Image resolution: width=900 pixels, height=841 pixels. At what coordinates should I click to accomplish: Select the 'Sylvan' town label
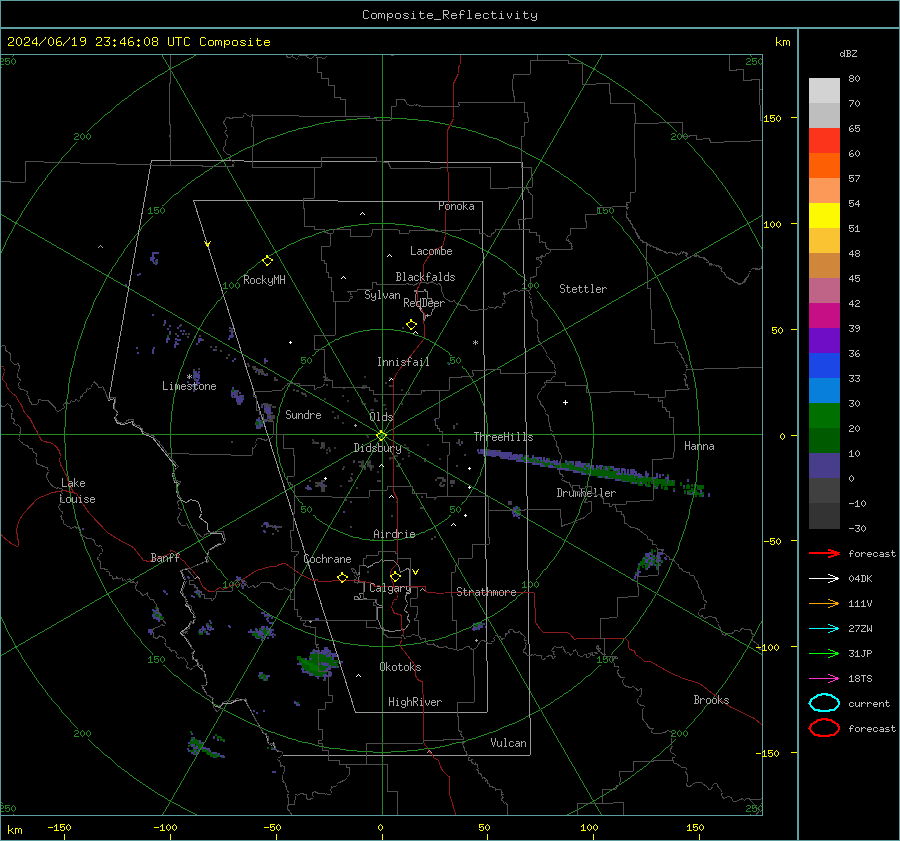click(x=382, y=295)
